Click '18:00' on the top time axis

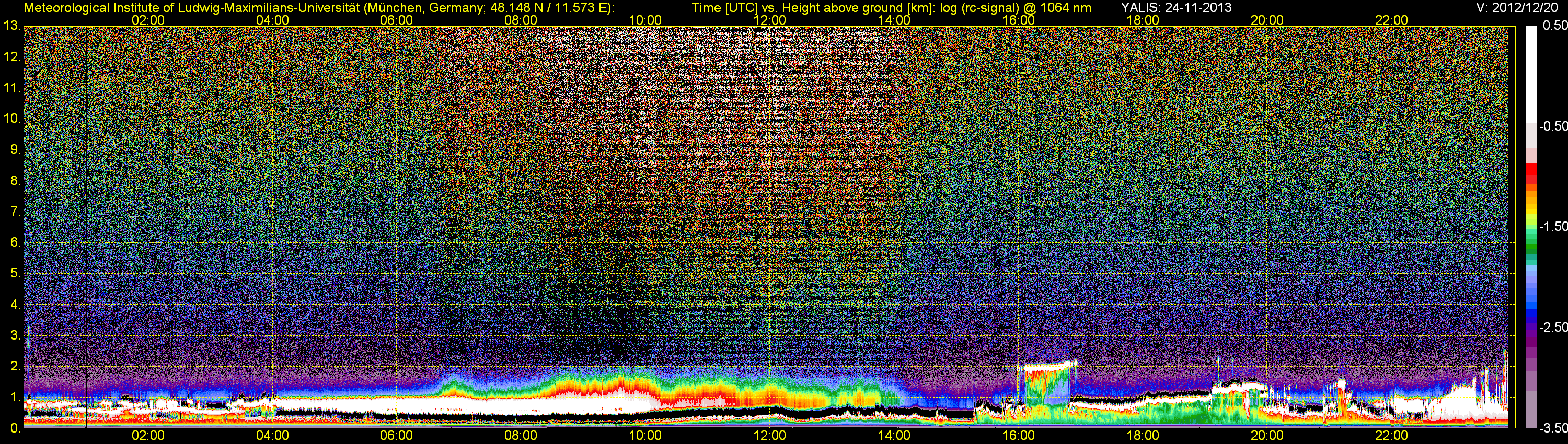point(1143,20)
